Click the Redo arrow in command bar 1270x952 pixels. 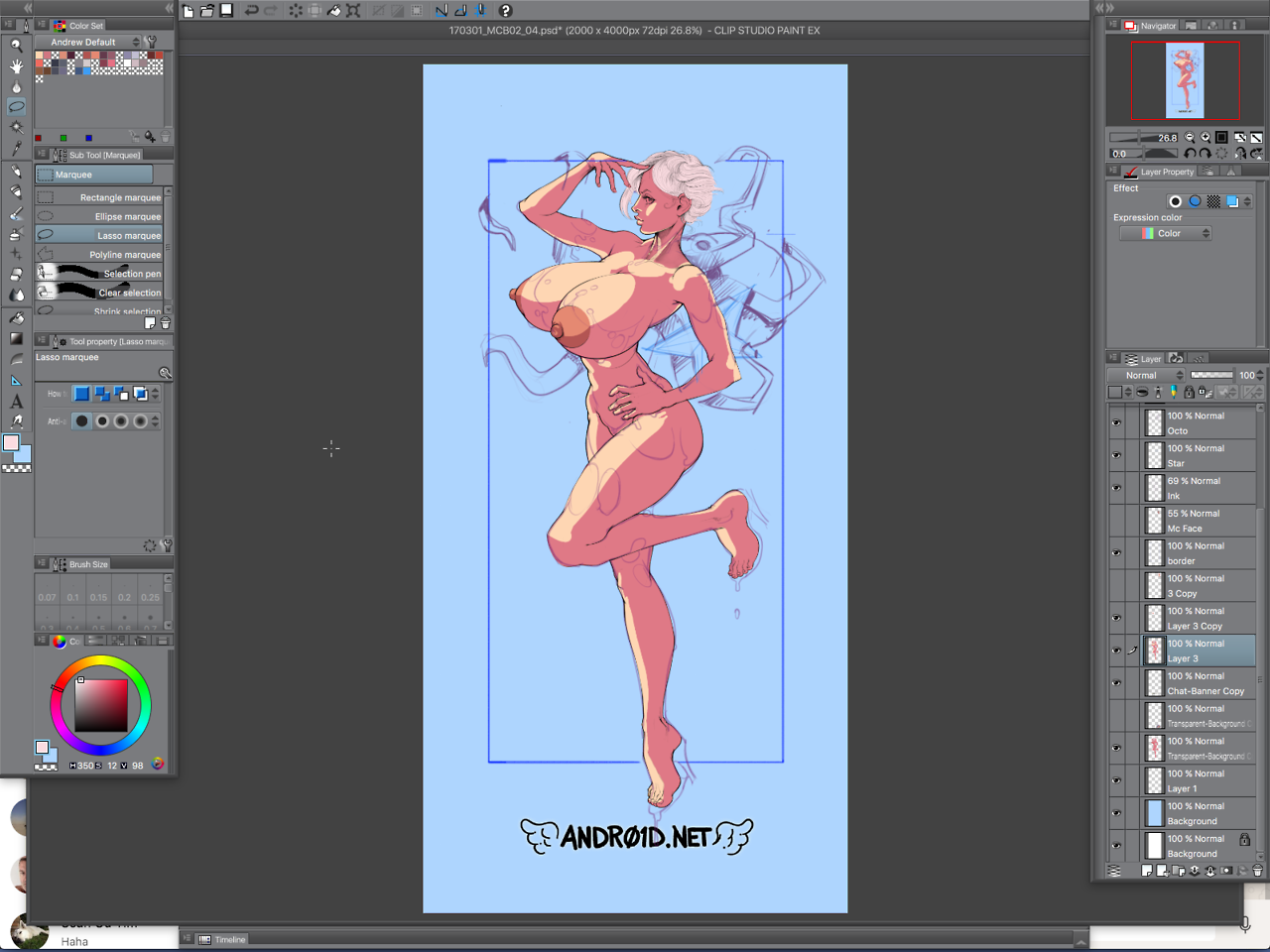(x=270, y=11)
